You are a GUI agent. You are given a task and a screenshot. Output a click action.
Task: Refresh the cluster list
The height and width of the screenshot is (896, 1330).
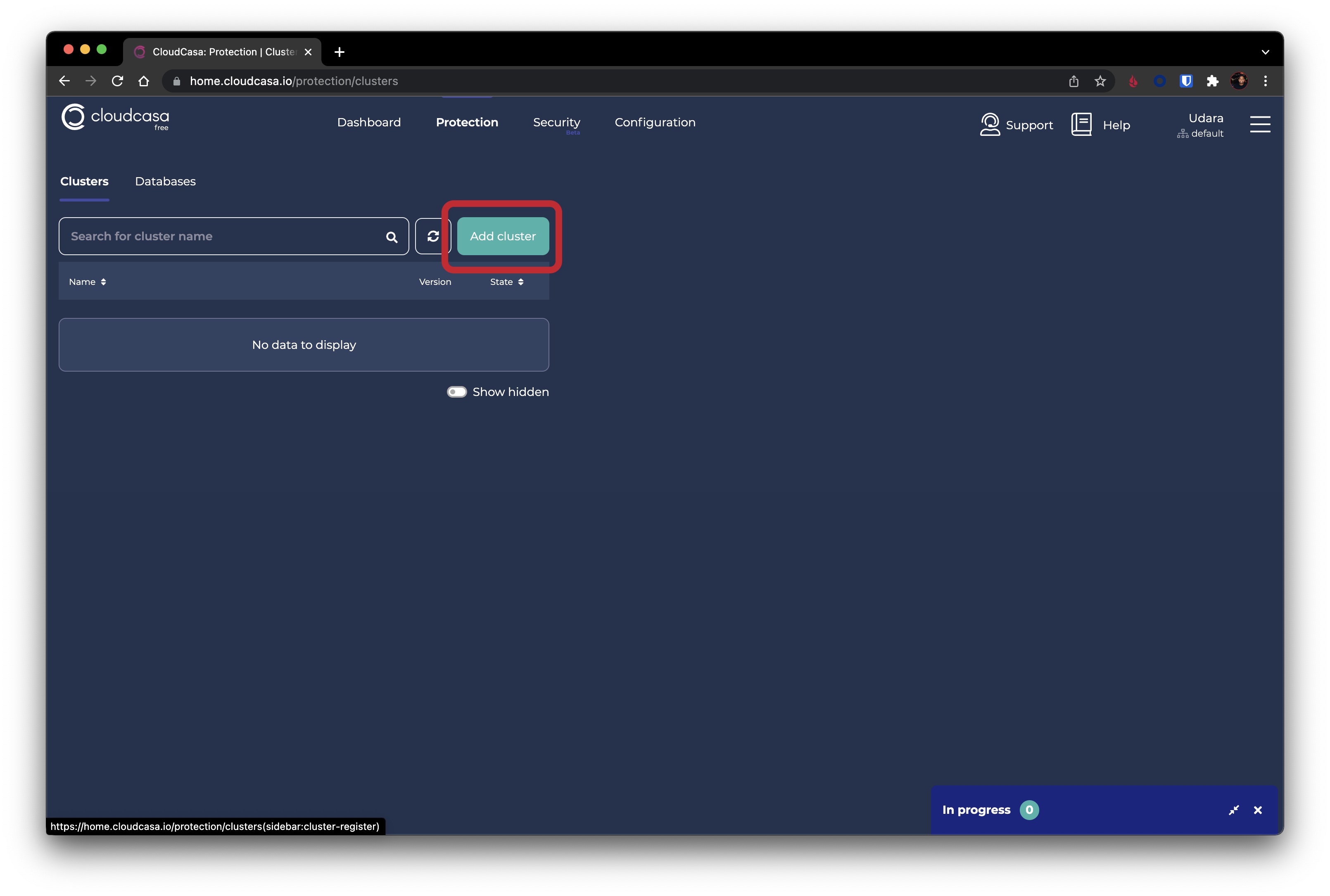click(433, 236)
